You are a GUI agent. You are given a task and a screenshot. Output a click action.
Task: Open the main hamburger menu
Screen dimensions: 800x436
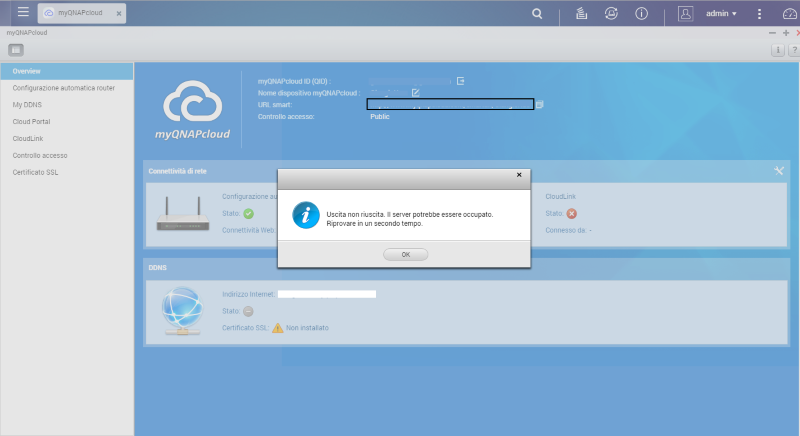23,13
